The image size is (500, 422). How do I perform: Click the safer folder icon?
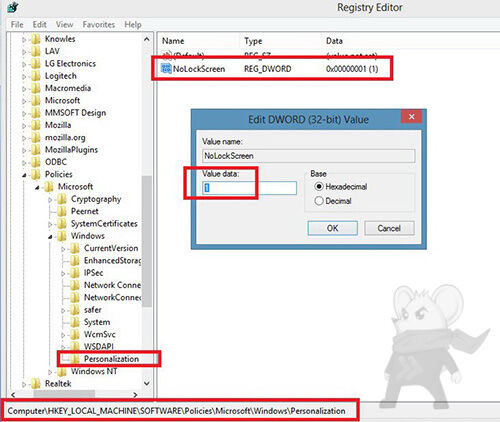point(75,310)
